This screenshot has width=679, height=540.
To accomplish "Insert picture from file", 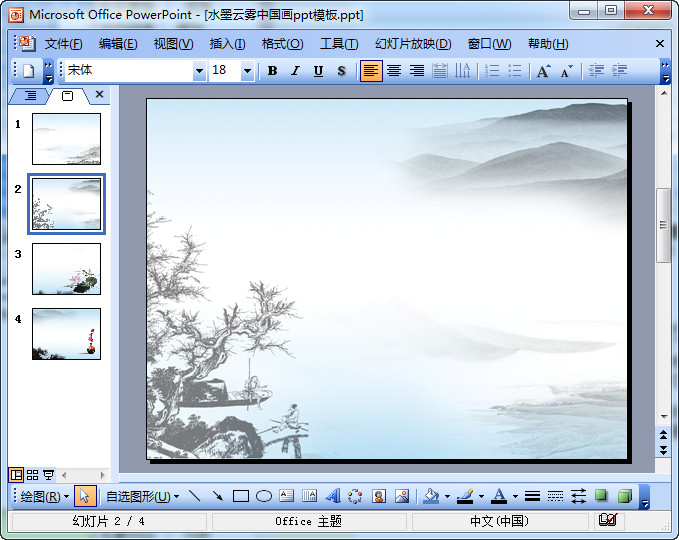I will [402, 496].
